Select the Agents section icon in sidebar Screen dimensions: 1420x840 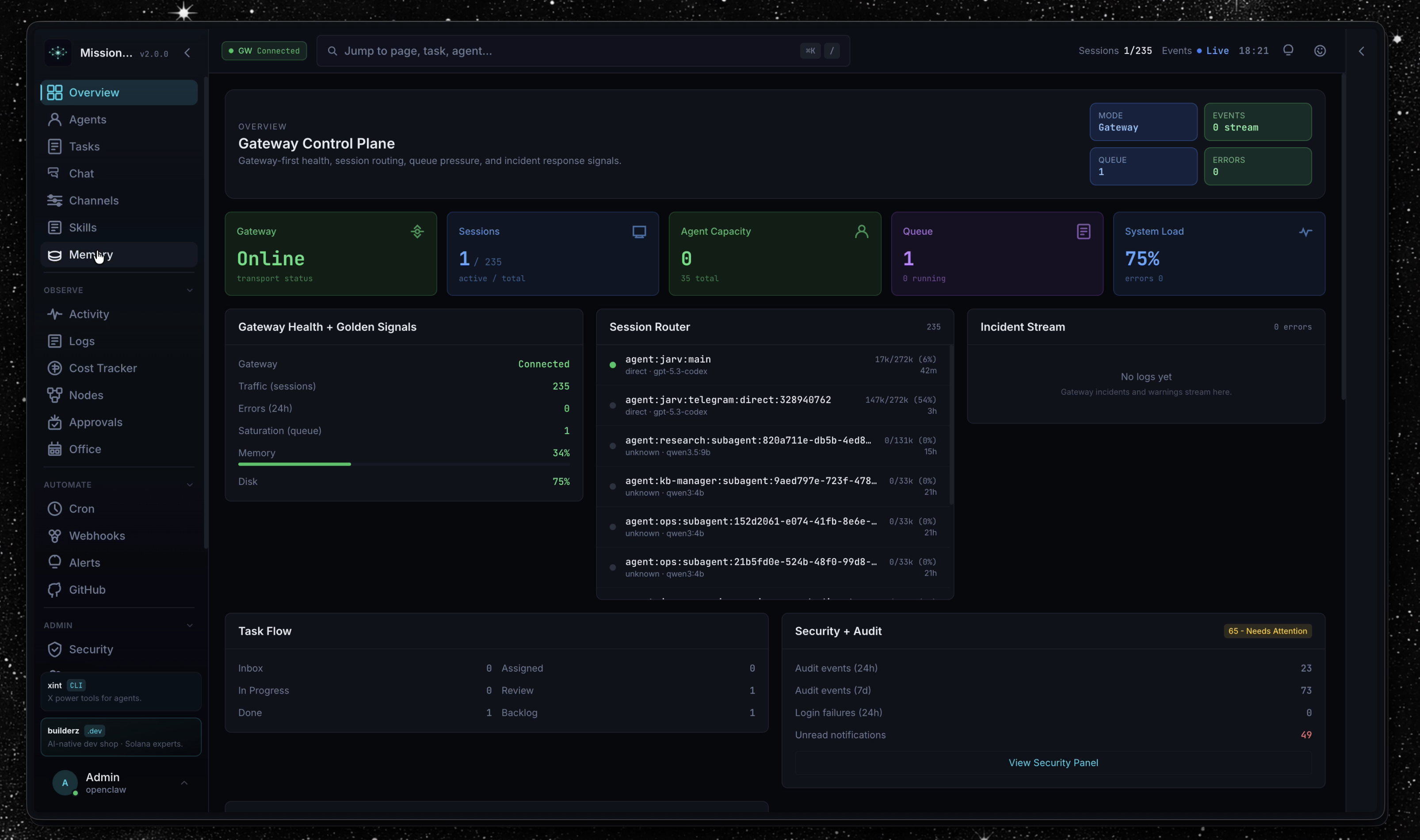(x=54, y=119)
